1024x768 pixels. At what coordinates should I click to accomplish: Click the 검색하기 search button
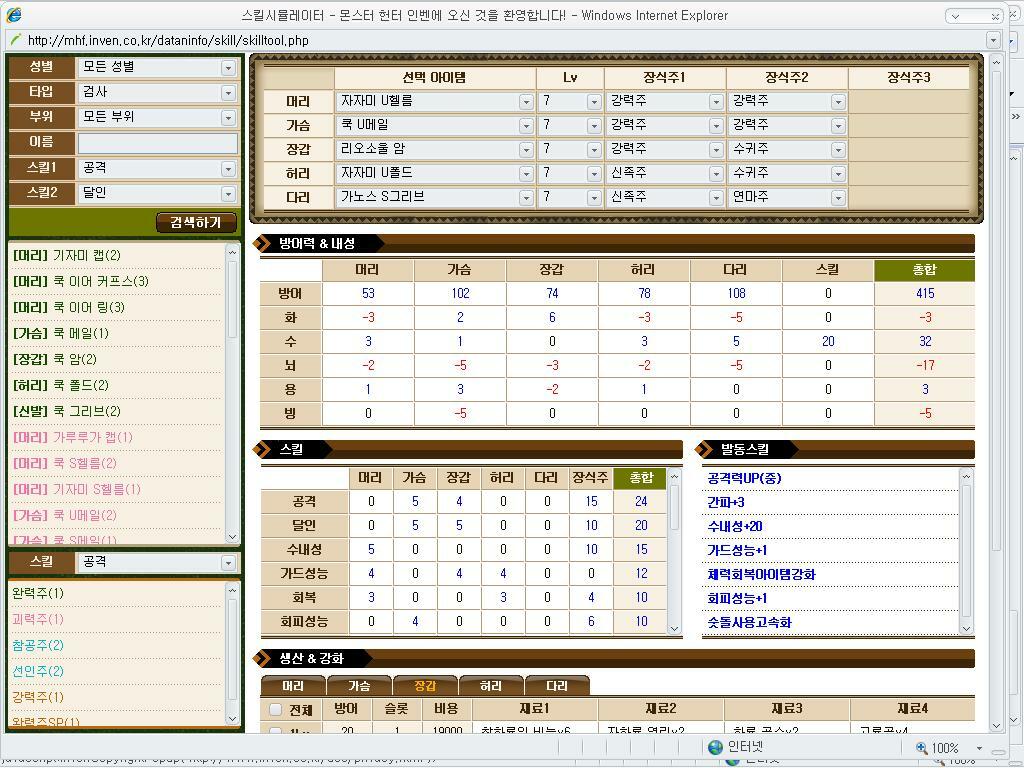tap(196, 223)
